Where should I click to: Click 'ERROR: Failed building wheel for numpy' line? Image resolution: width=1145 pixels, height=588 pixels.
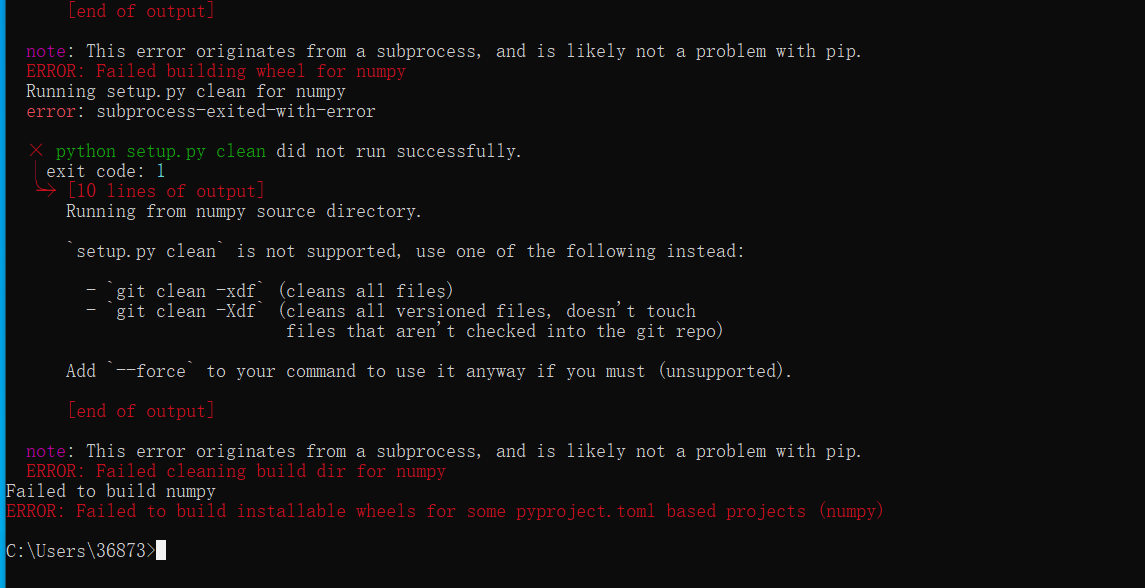216,72
